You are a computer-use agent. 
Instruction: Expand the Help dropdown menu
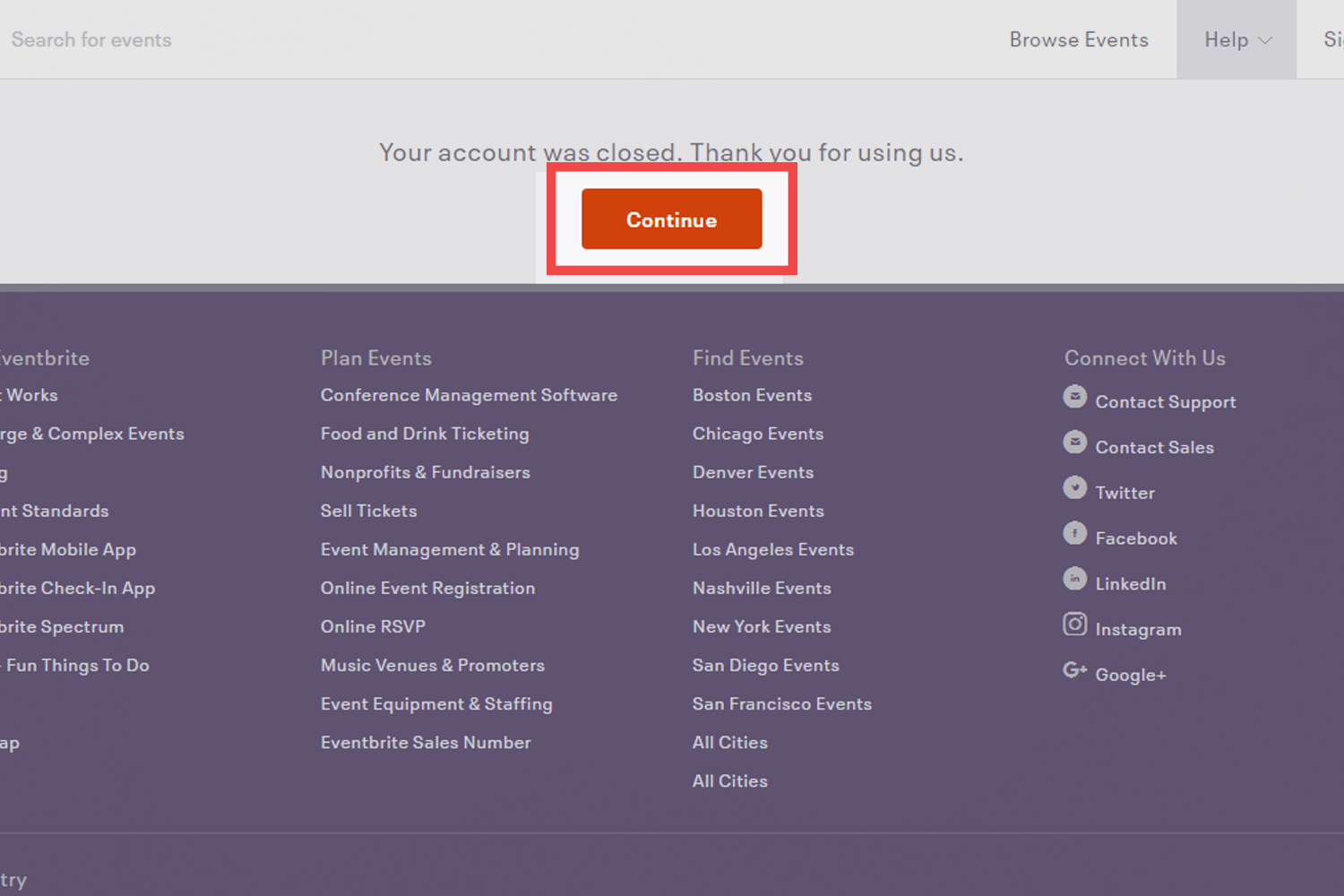(1236, 39)
